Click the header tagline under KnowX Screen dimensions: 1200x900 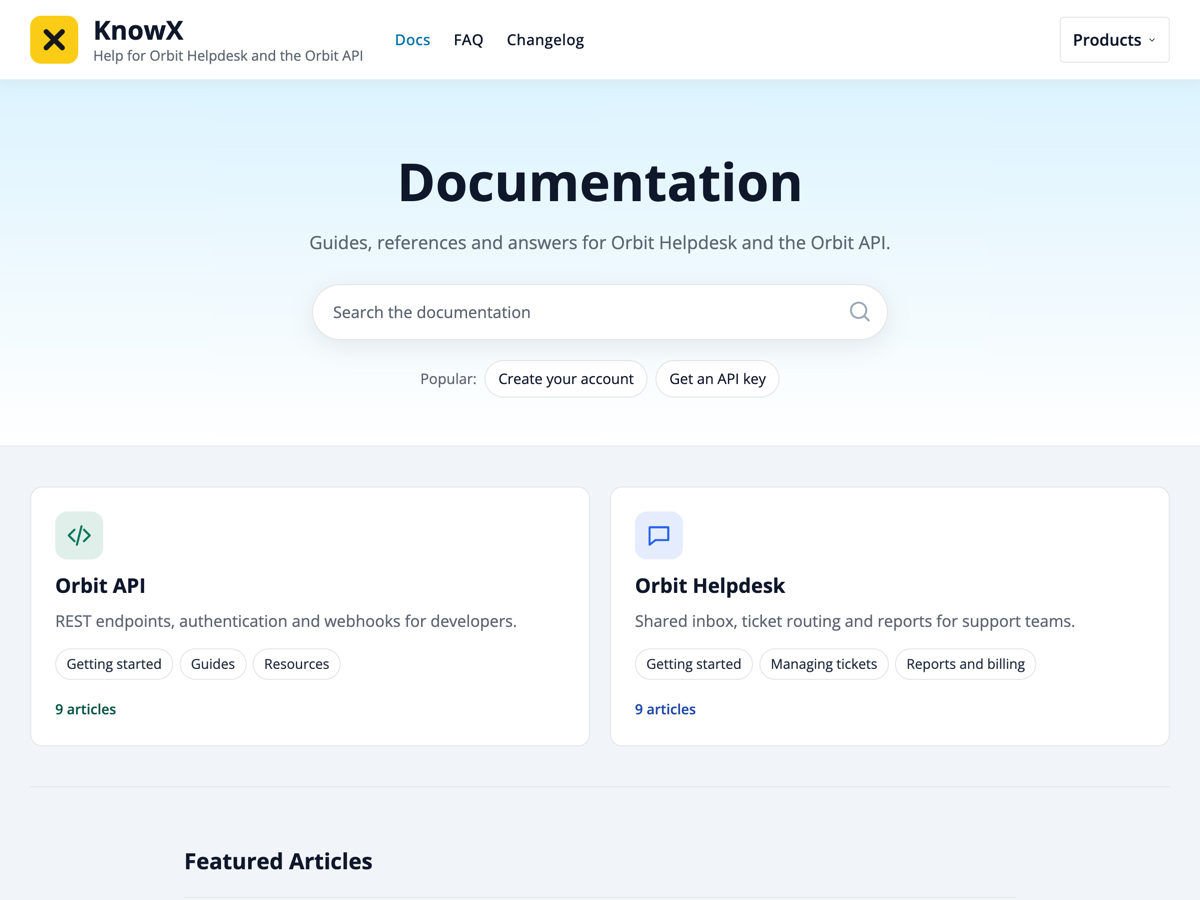228,56
